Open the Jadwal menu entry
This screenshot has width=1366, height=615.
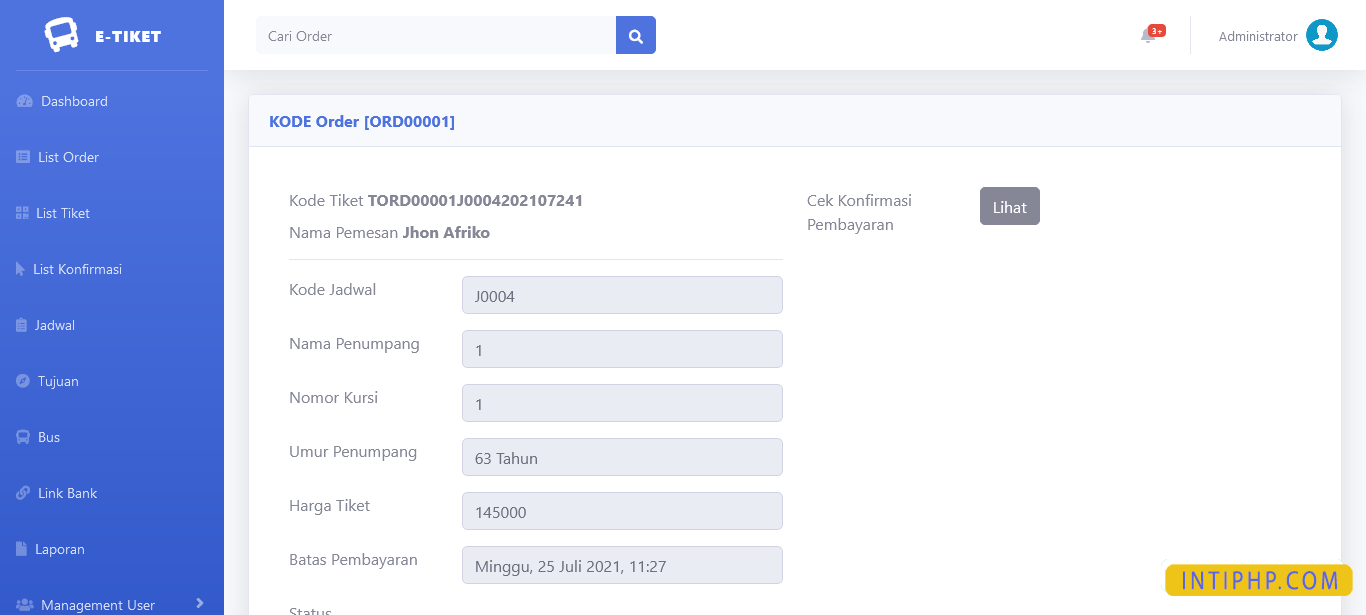point(55,325)
